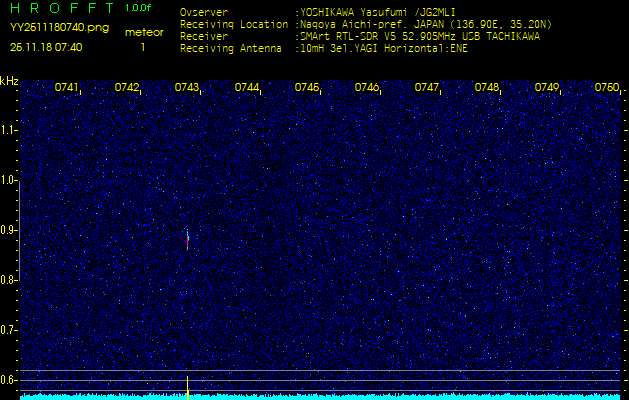
Task: Select the 10mH 3el.YAGI antenna description
Action: click(x=384, y=49)
